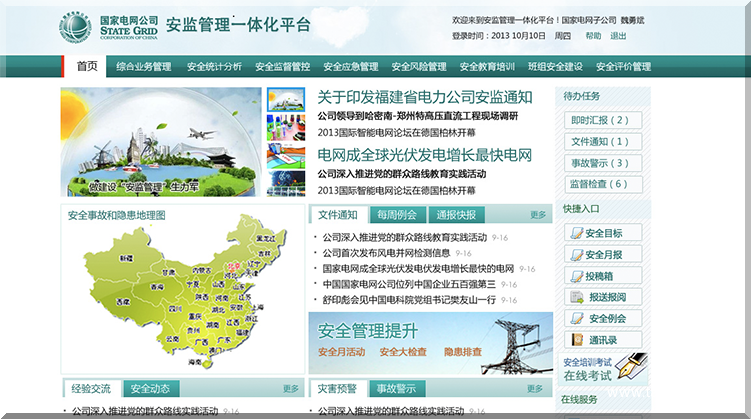Click the 退出 logout link
This screenshot has height=419, width=751.
coord(618,36)
